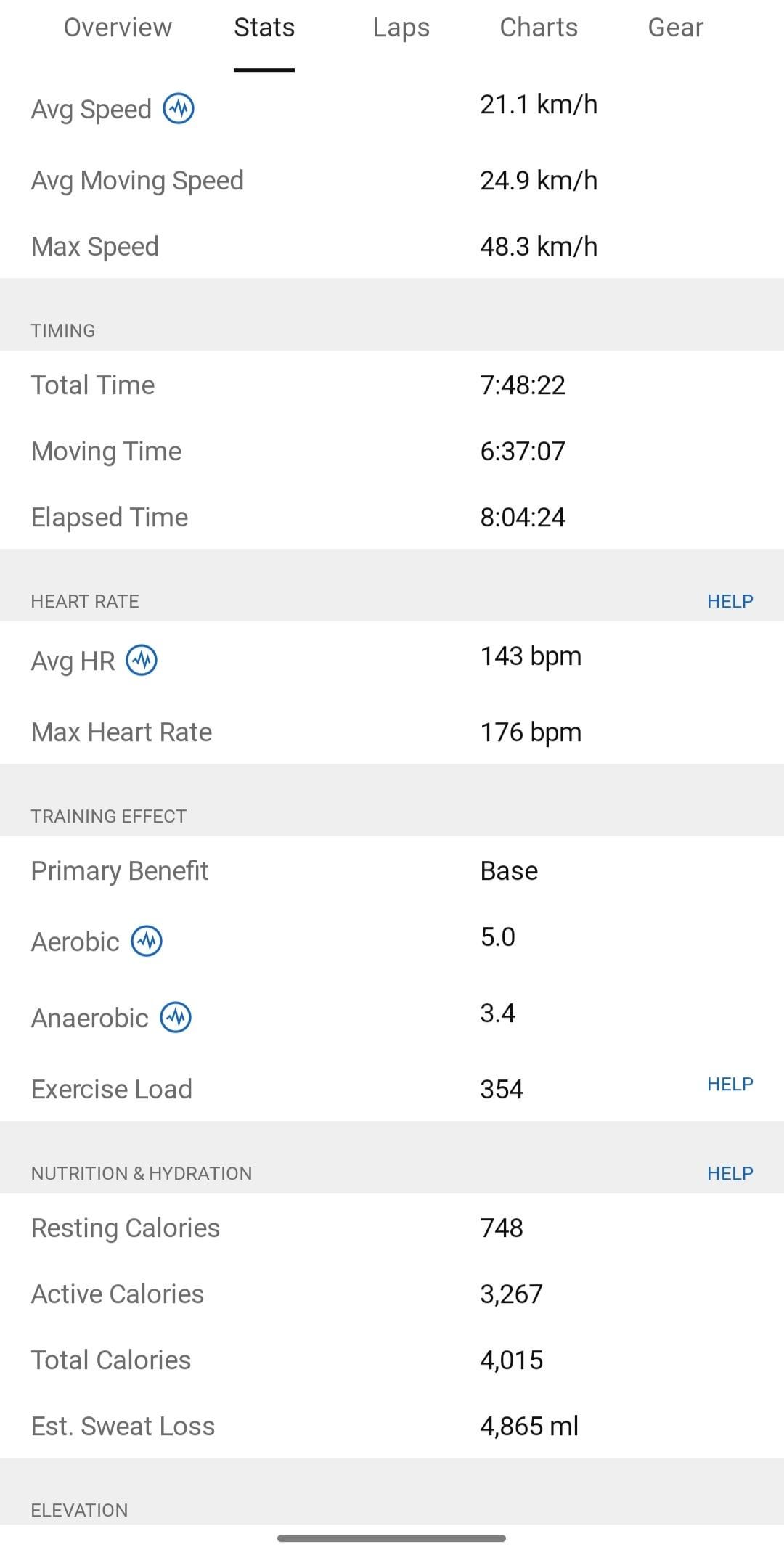
Task: Open HELP for Nutrition & Hydration
Action: (730, 1173)
